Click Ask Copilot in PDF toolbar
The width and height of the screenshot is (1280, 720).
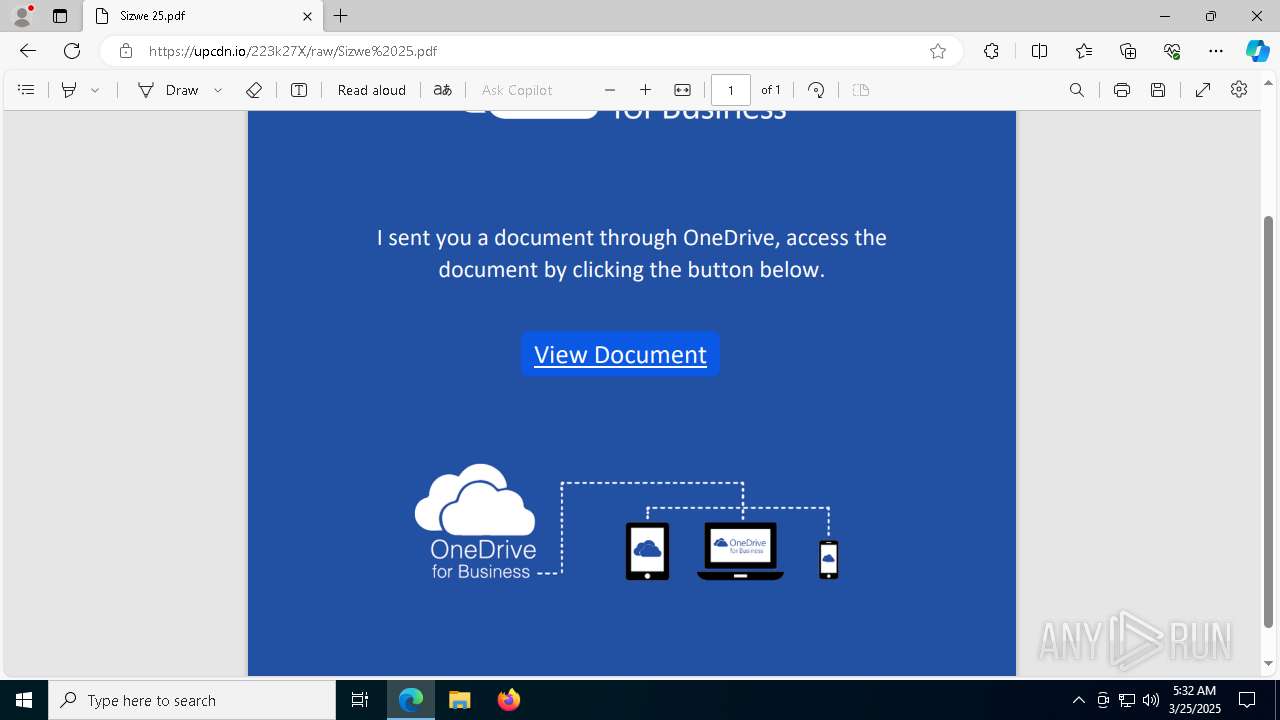coord(517,90)
